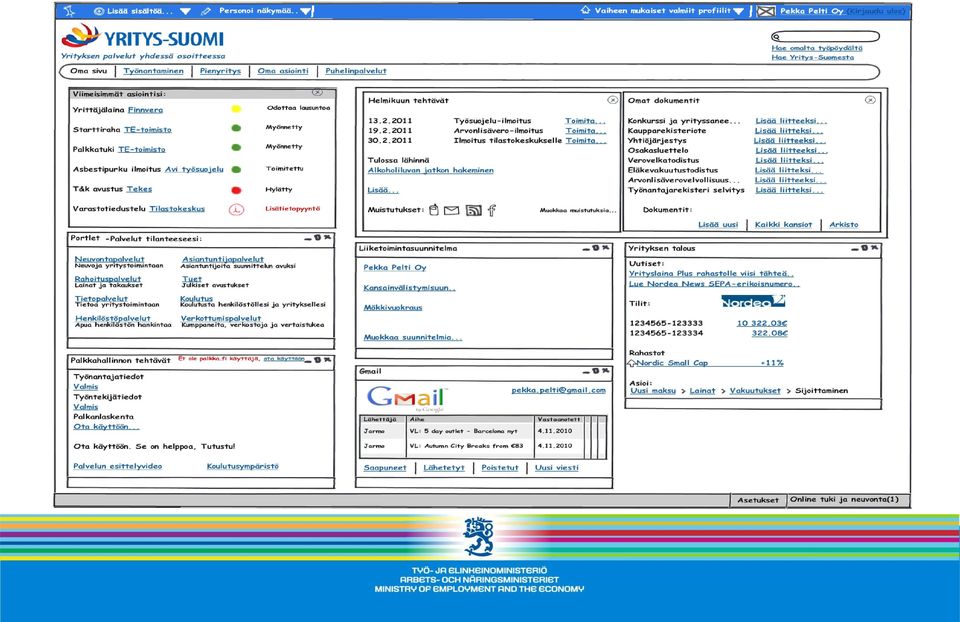The image size is (960, 622).
Task: Click the pencil icon beside Personoi näkymää
Action: point(206,11)
